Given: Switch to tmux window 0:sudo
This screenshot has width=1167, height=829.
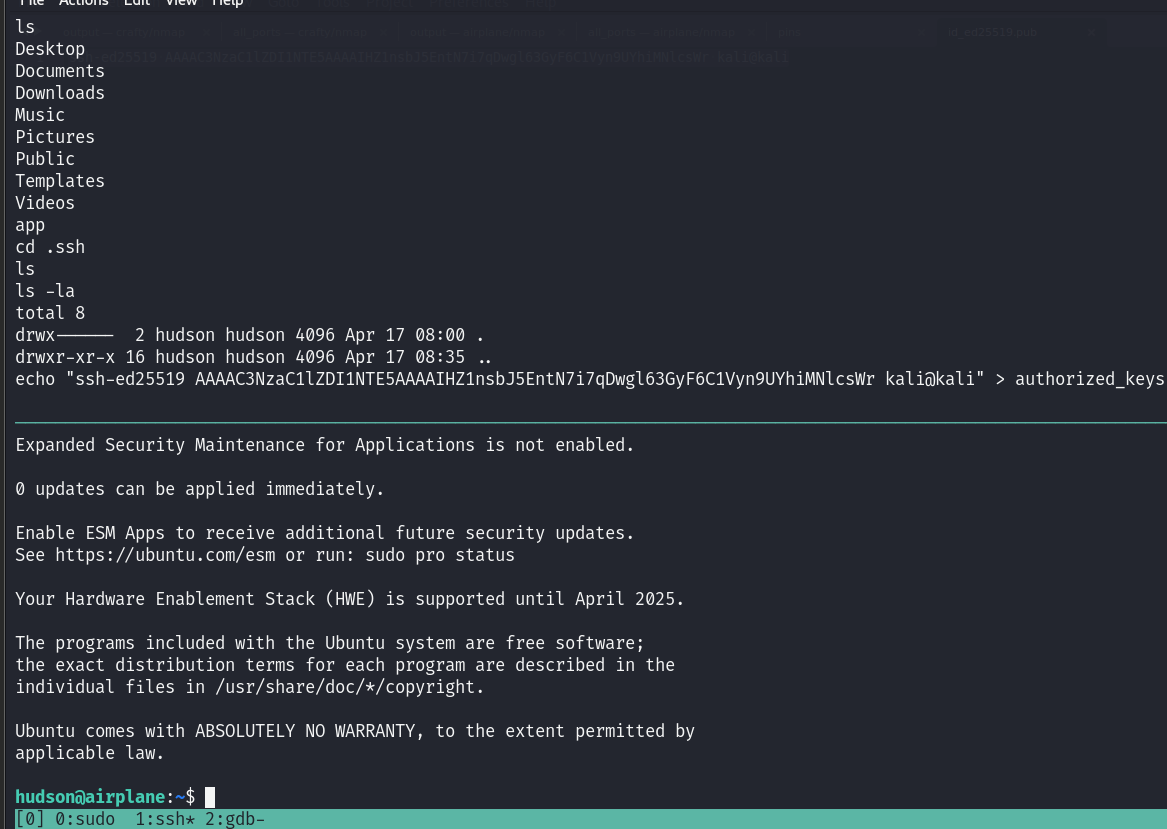Looking at the screenshot, I should (x=80, y=820).
